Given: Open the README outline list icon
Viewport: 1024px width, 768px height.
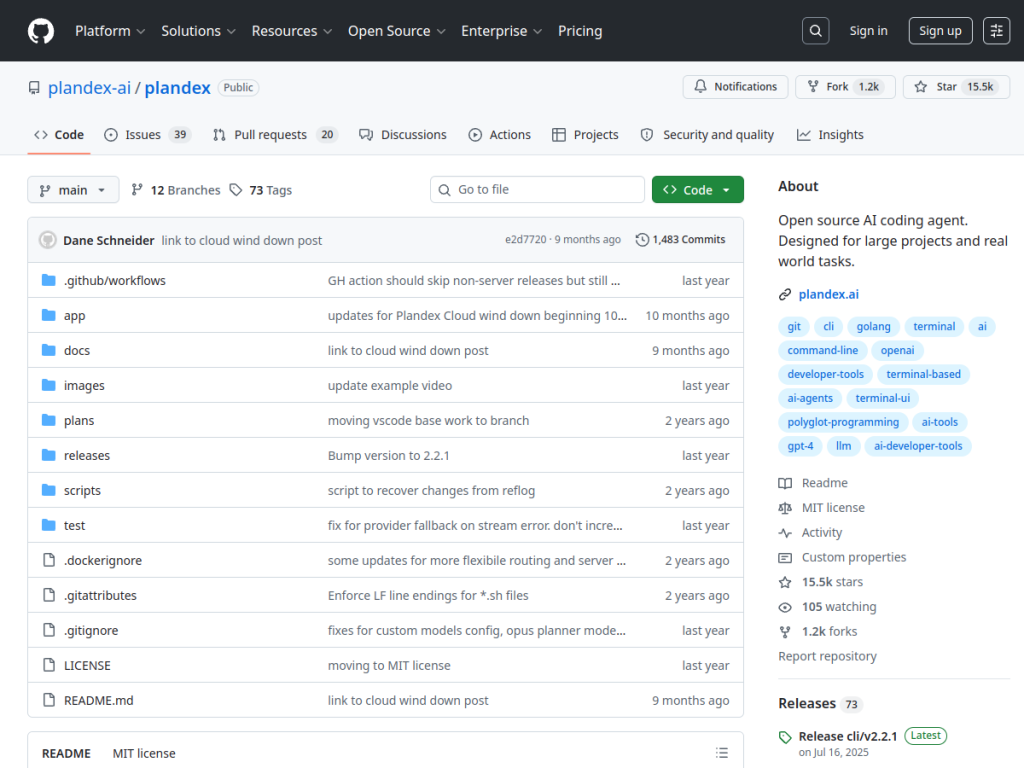Looking at the screenshot, I should 722,753.
